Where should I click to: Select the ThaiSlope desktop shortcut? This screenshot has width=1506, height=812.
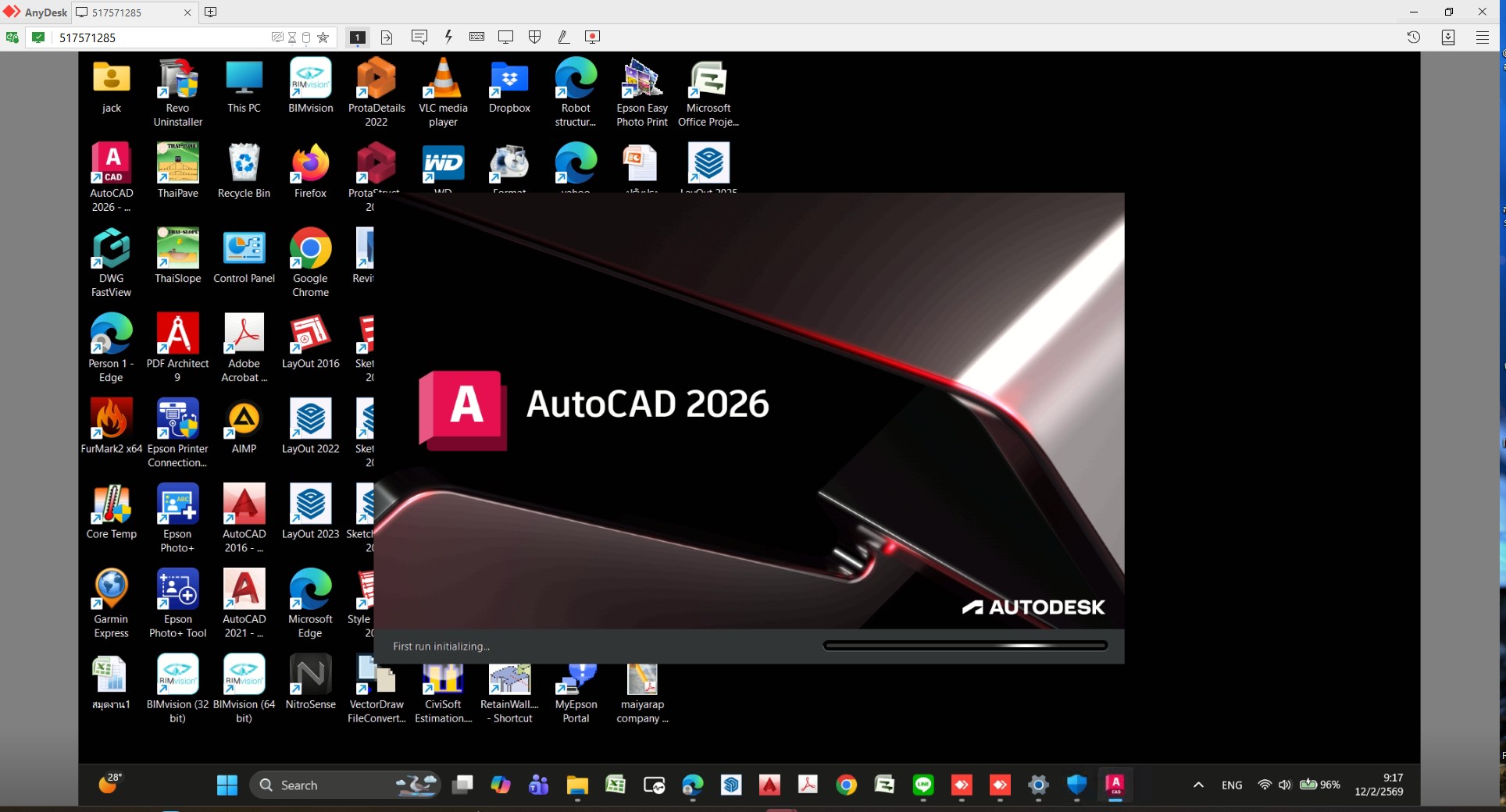178,257
